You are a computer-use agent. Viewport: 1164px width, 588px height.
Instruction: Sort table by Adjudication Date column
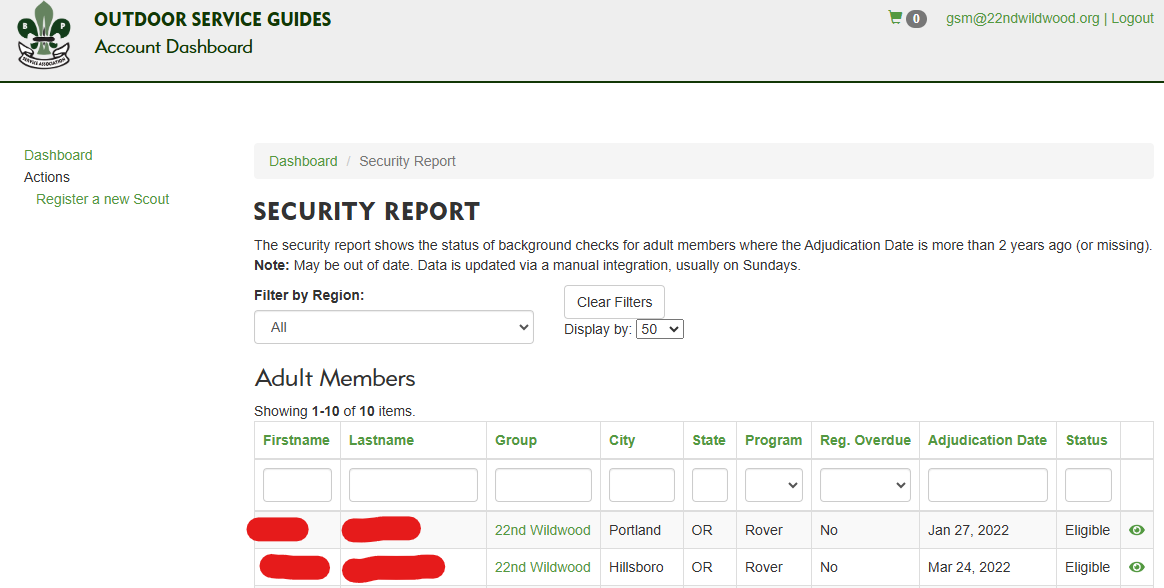click(x=987, y=440)
